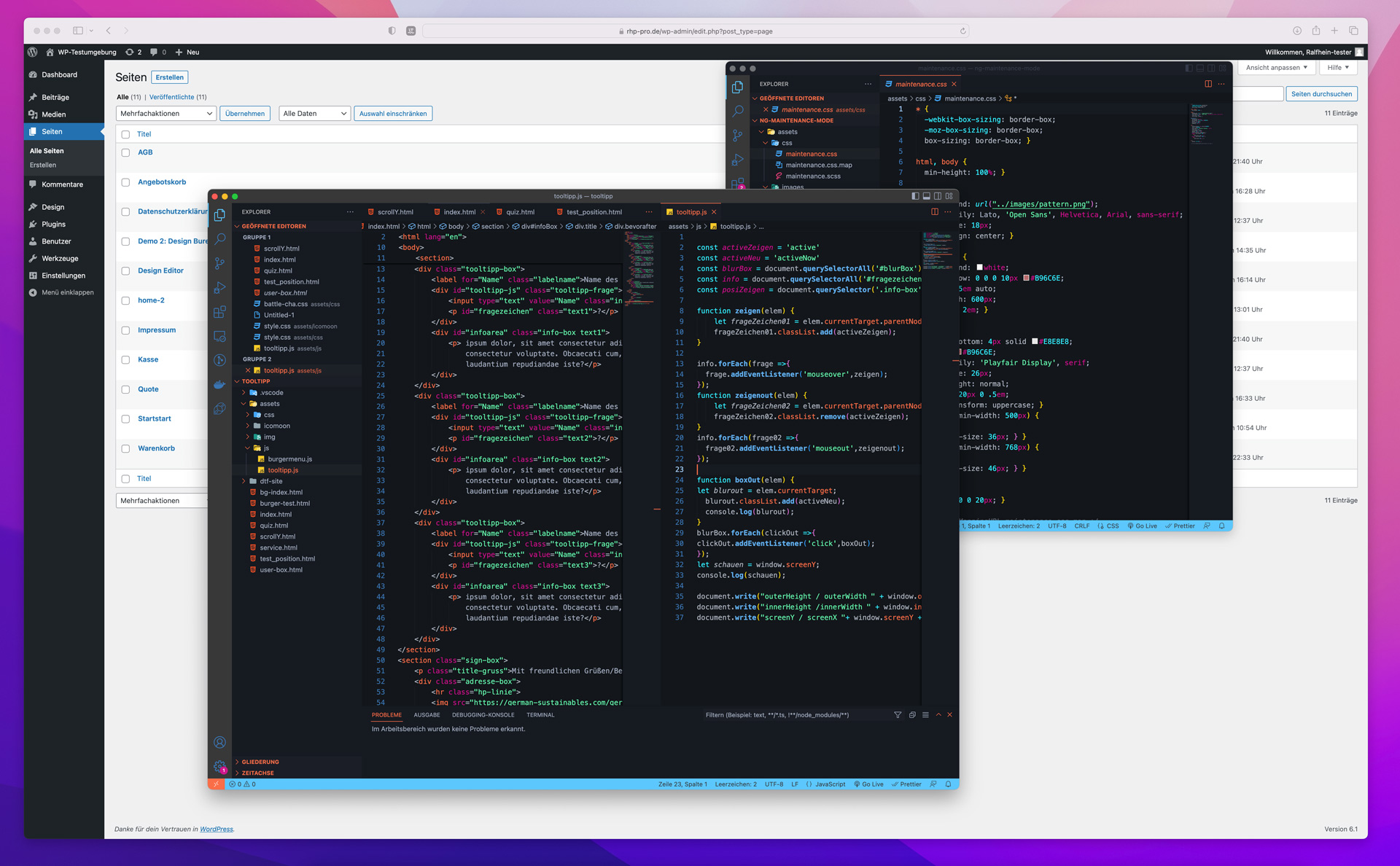The image size is (1400, 866).
Task: Collapse assets folder in tooltipp explorer
Action: click(x=244, y=404)
